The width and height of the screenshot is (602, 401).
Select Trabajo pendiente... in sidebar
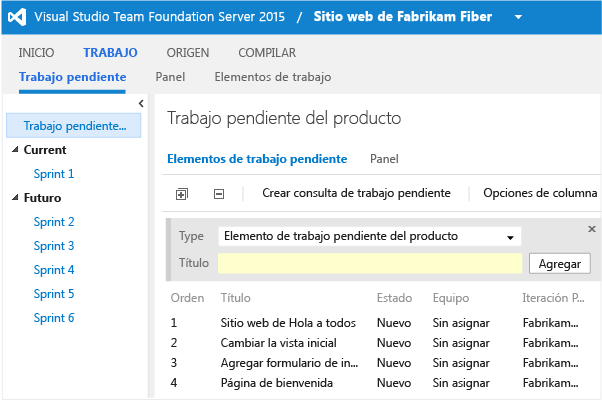click(x=74, y=126)
